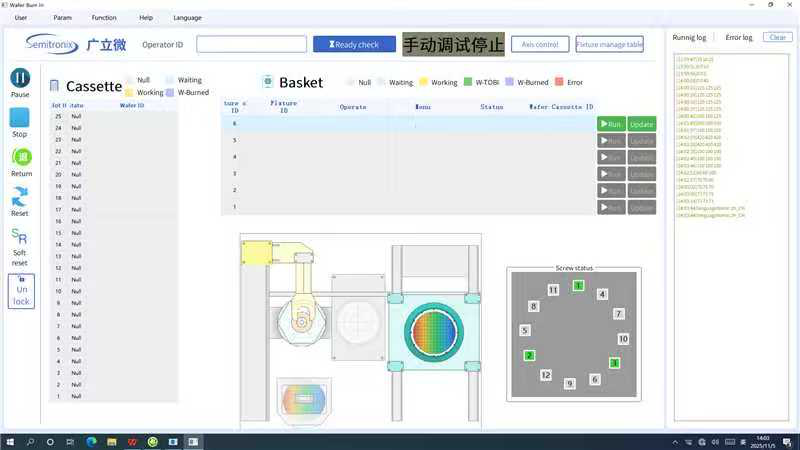The width and height of the screenshot is (800, 450).
Task: Toggle screw number 2 in Screw status
Action: click(530, 355)
